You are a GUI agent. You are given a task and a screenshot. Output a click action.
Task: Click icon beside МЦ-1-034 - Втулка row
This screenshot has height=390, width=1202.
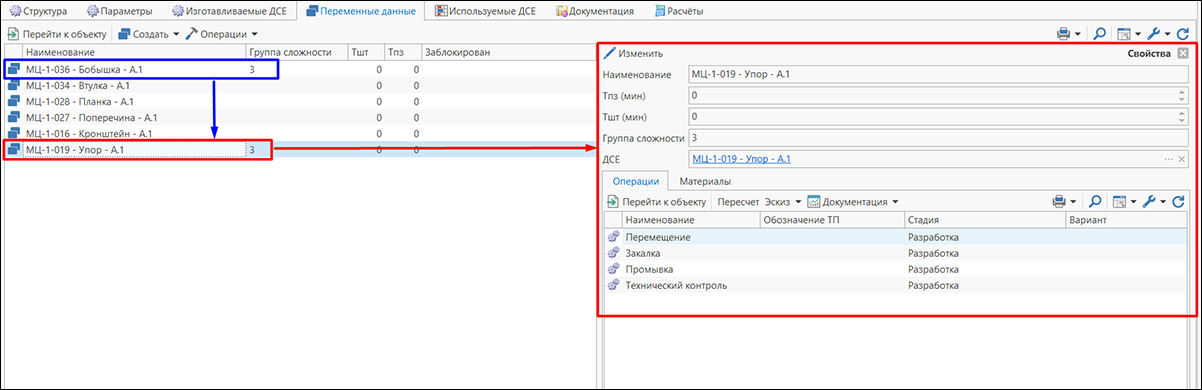pyautogui.click(x=14, y=86)
